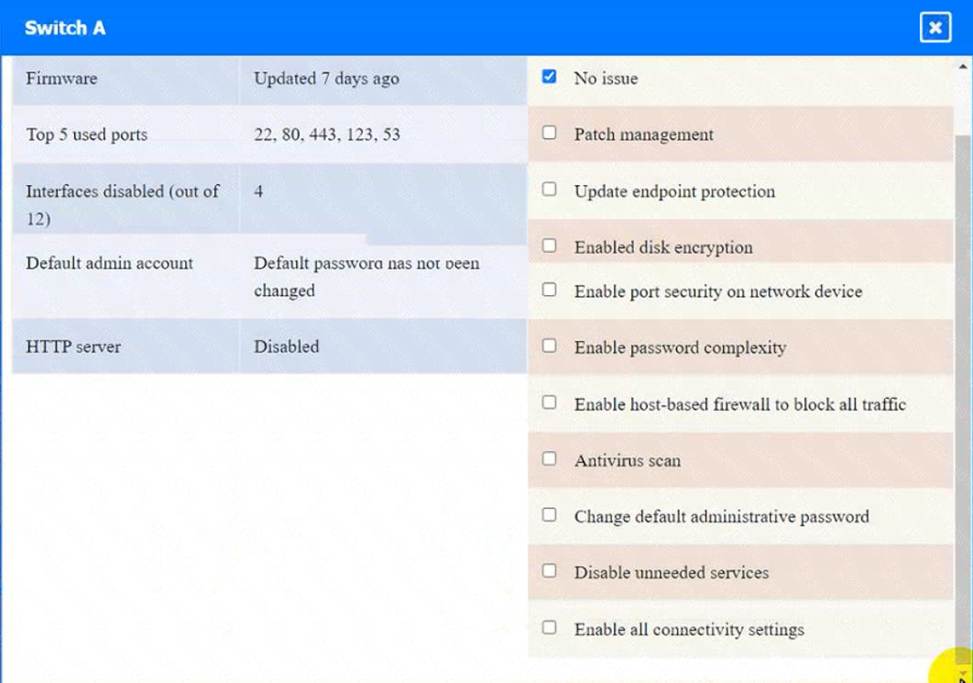Tick Enable all connectivity settings checkbox
Screen dimensions: 973x683
click(x=549, y=628)
